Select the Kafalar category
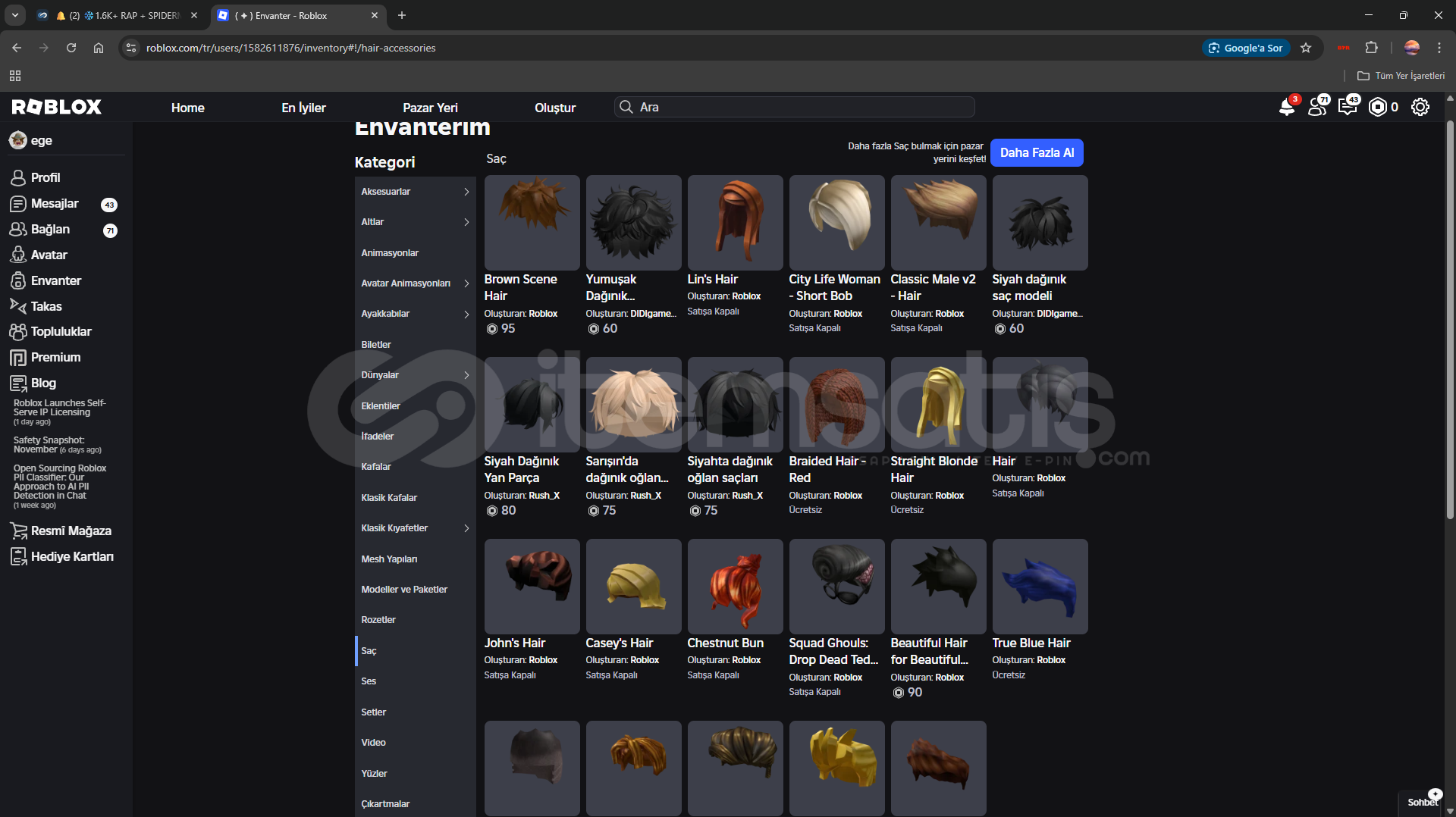1456x817 pixels. click(376, 467)
